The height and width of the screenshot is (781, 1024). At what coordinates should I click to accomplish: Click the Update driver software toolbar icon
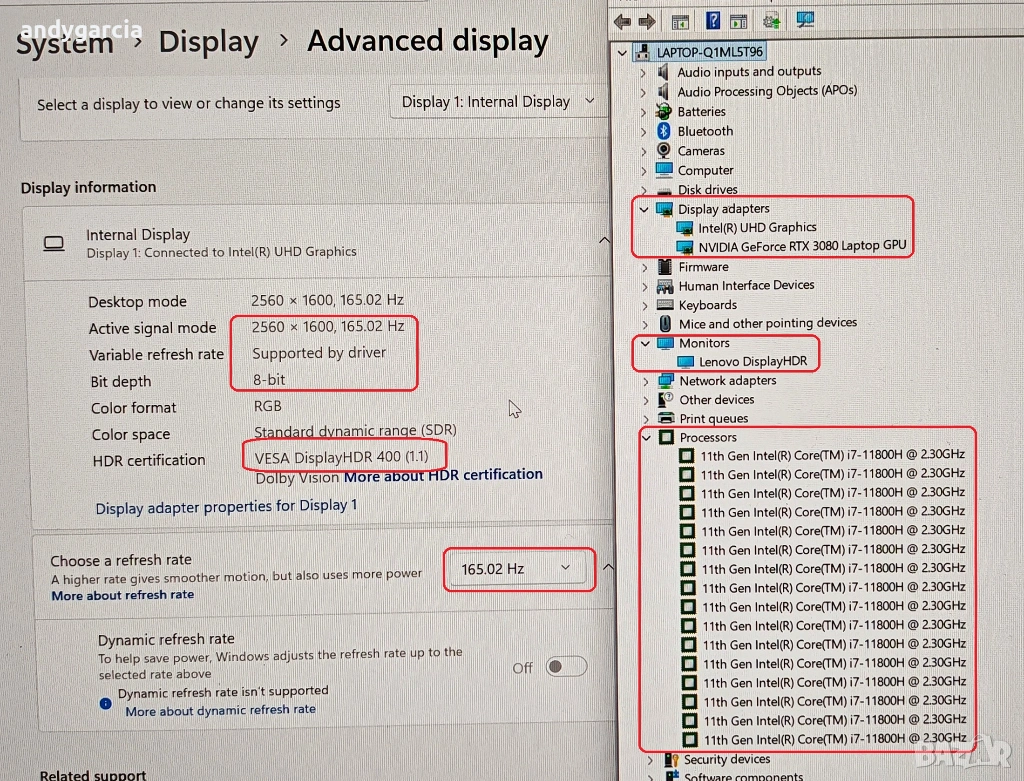(x=772, y=20)
